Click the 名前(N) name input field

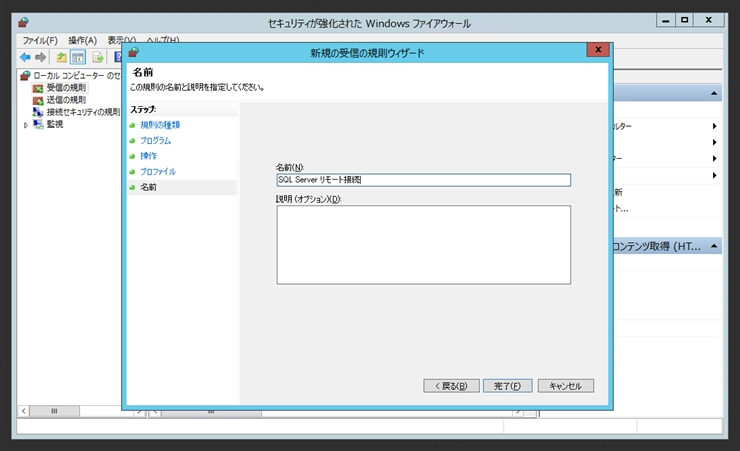coord(423,180)
